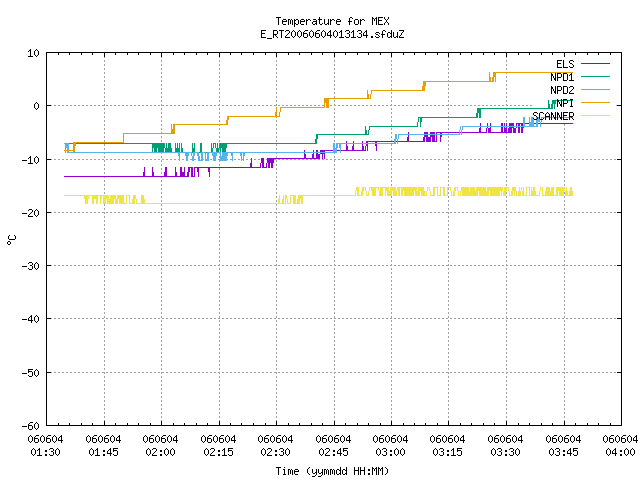Screen dimensions: 640x480
Task: Click the yellow SCANNER legend line sample
Action: click(595, 116)
